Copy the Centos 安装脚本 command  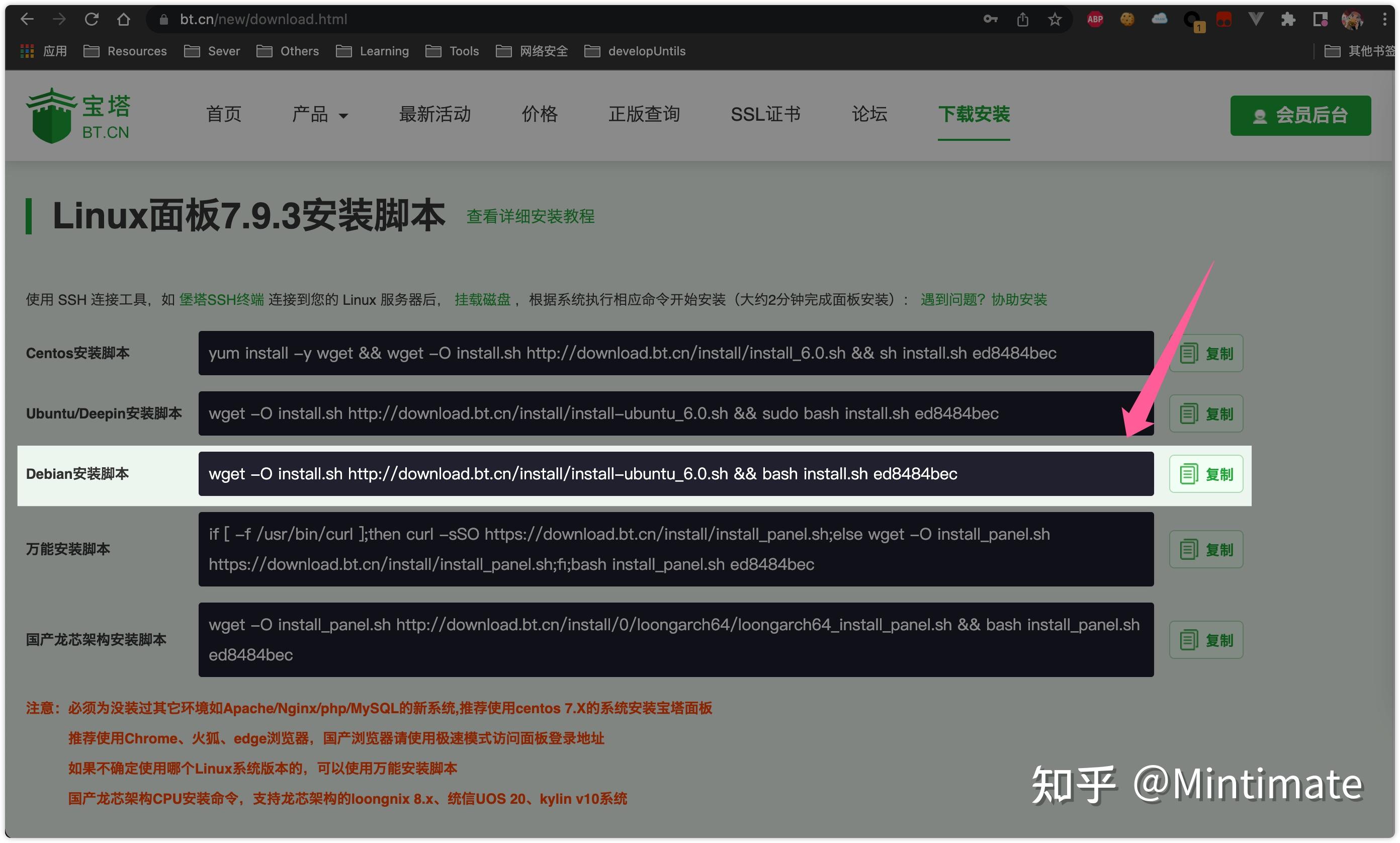(x=1206, y=353)
